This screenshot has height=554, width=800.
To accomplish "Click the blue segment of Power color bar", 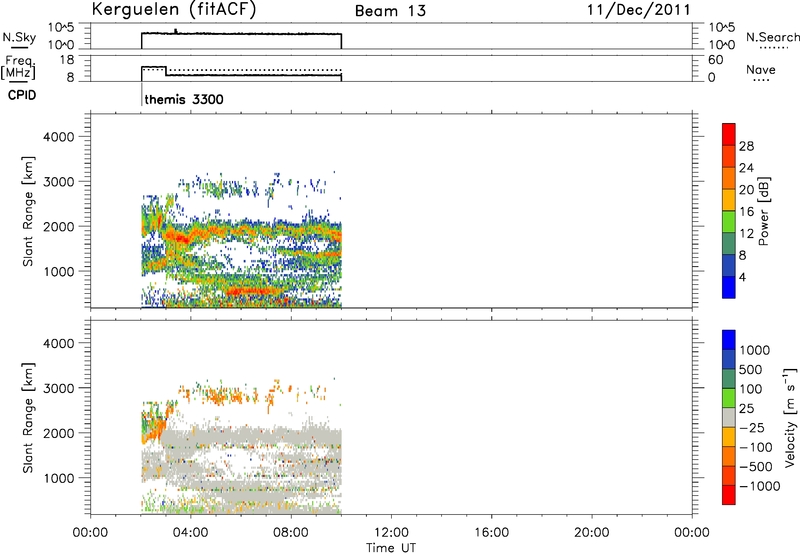I will coord(729,287).
